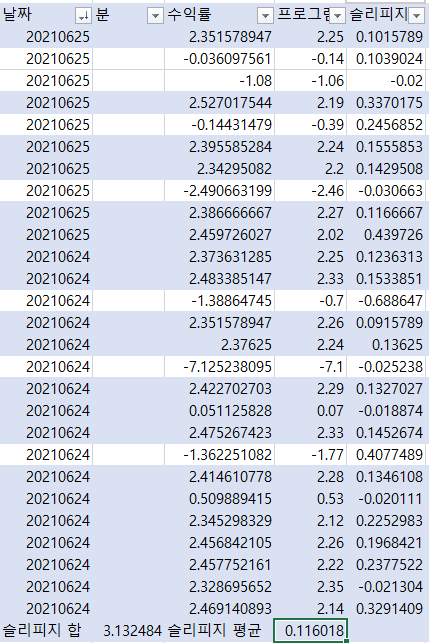429x643 pixels.
Task: Click the cell with -0.14431479
Action: point(219,125)
